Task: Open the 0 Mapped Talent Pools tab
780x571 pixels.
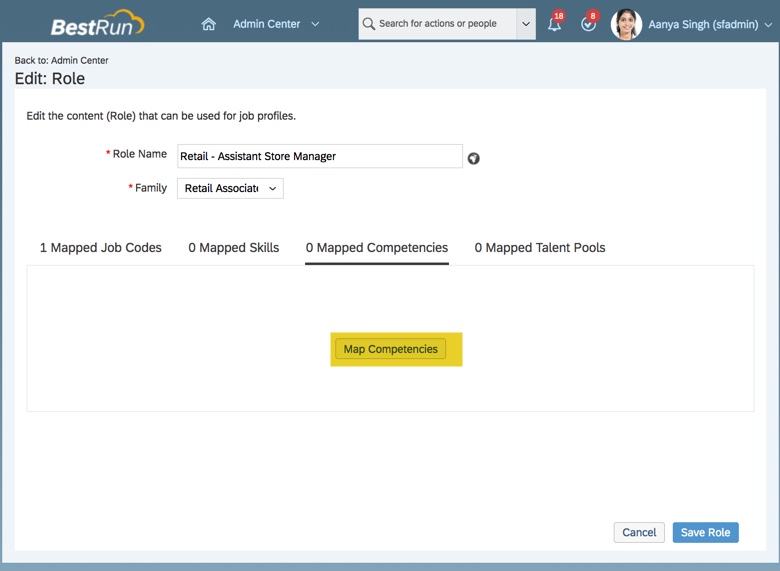Action: [x=540, y=247]
